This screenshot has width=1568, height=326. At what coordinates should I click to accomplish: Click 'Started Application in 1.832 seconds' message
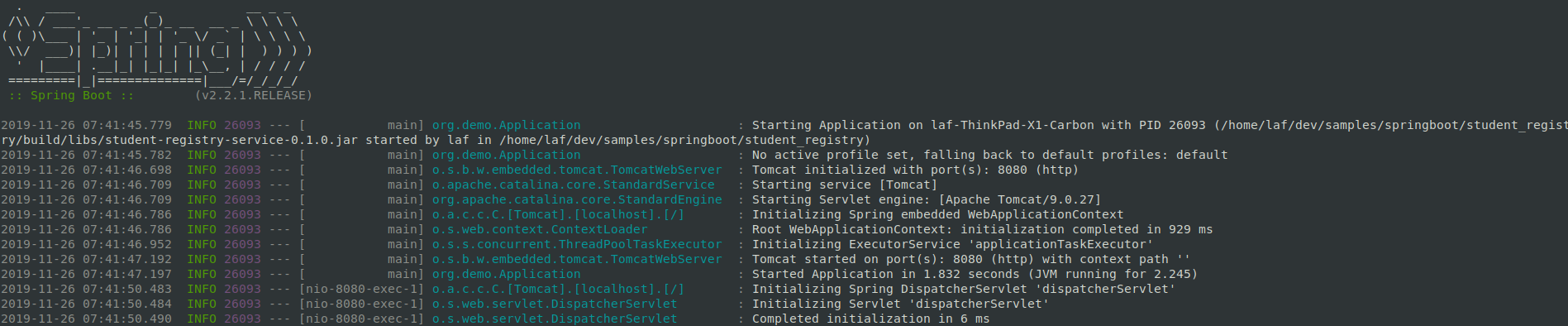886,274
